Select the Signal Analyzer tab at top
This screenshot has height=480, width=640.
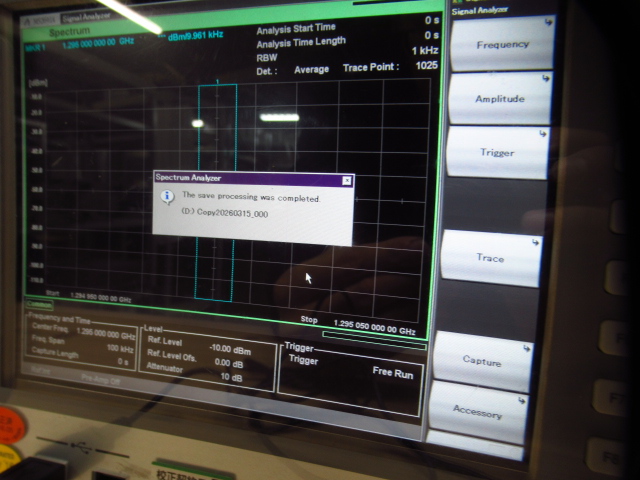click(86, 17)
